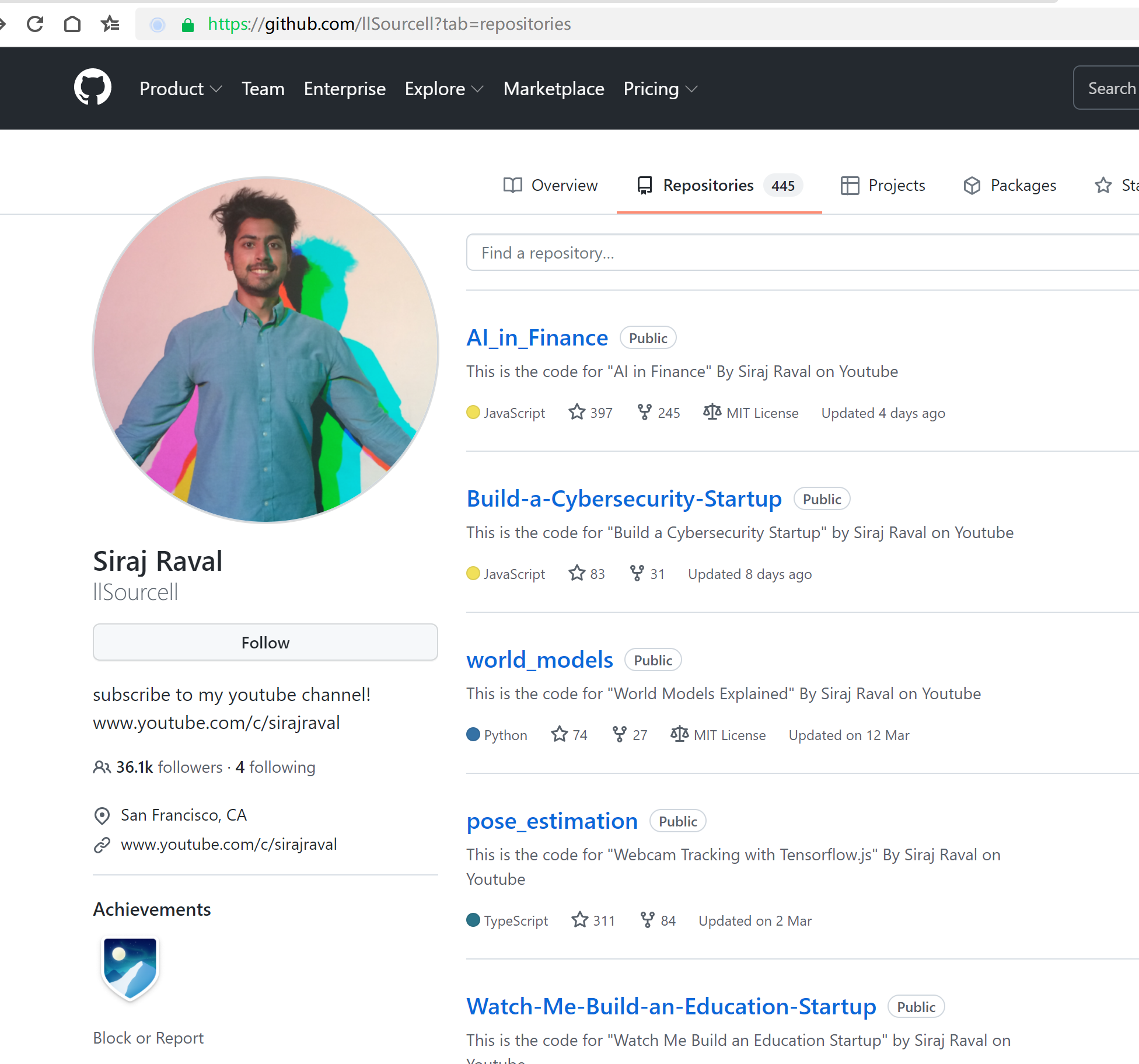Click the Find a repository search field
Image resolution: width=1139 pixels, height=1064 pixels.
[799, 253]
